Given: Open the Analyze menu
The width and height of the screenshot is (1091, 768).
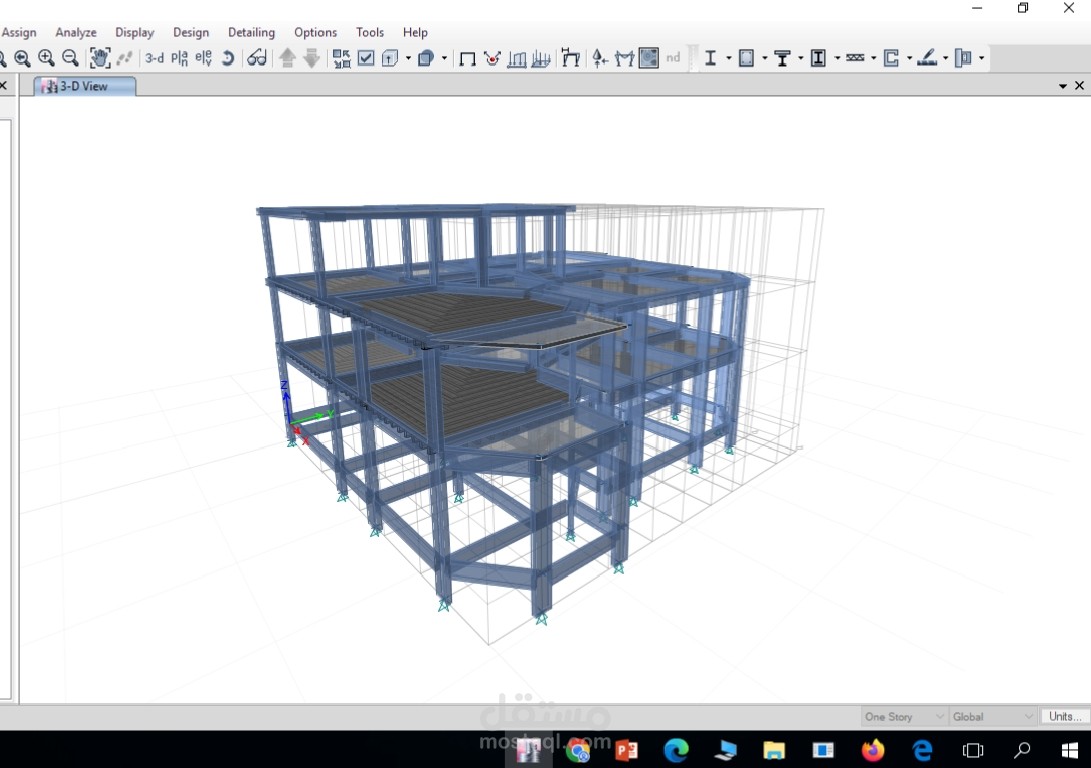Looking at the screenshot, I should tap(76, 32).
